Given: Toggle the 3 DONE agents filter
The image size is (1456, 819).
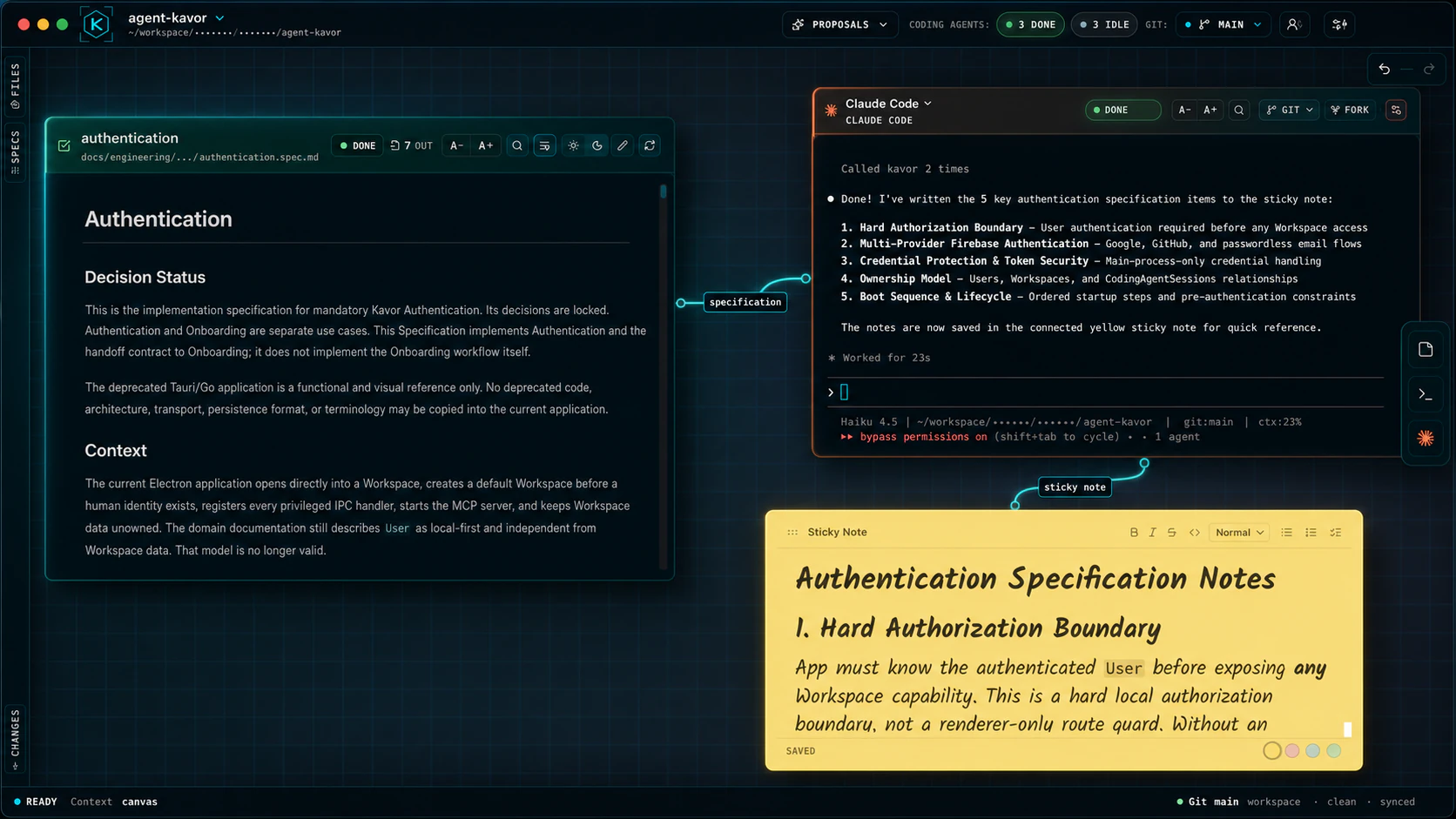Looking at the screenshot, I should (1031, 24).
